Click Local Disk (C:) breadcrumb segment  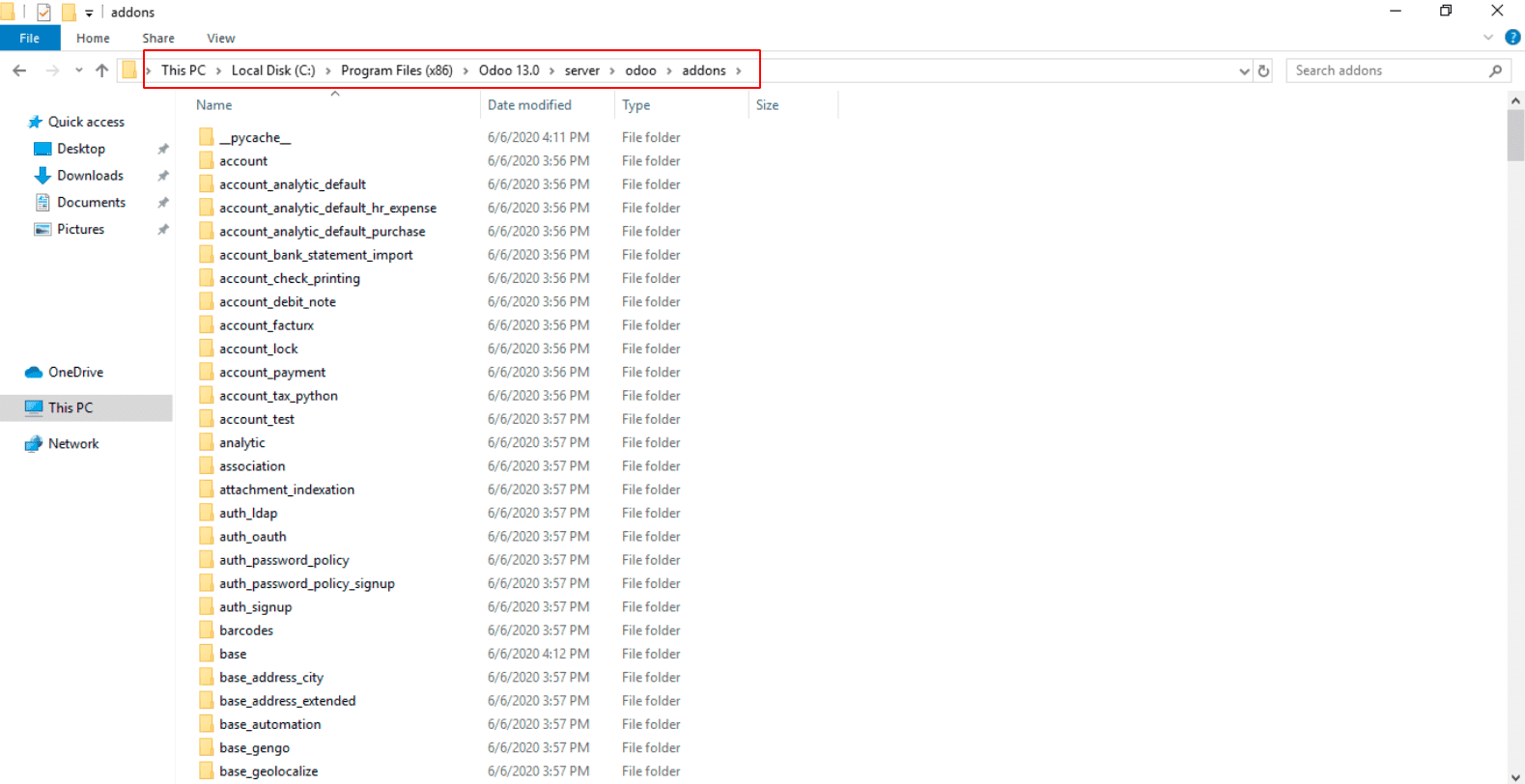(x=273, y=70)
